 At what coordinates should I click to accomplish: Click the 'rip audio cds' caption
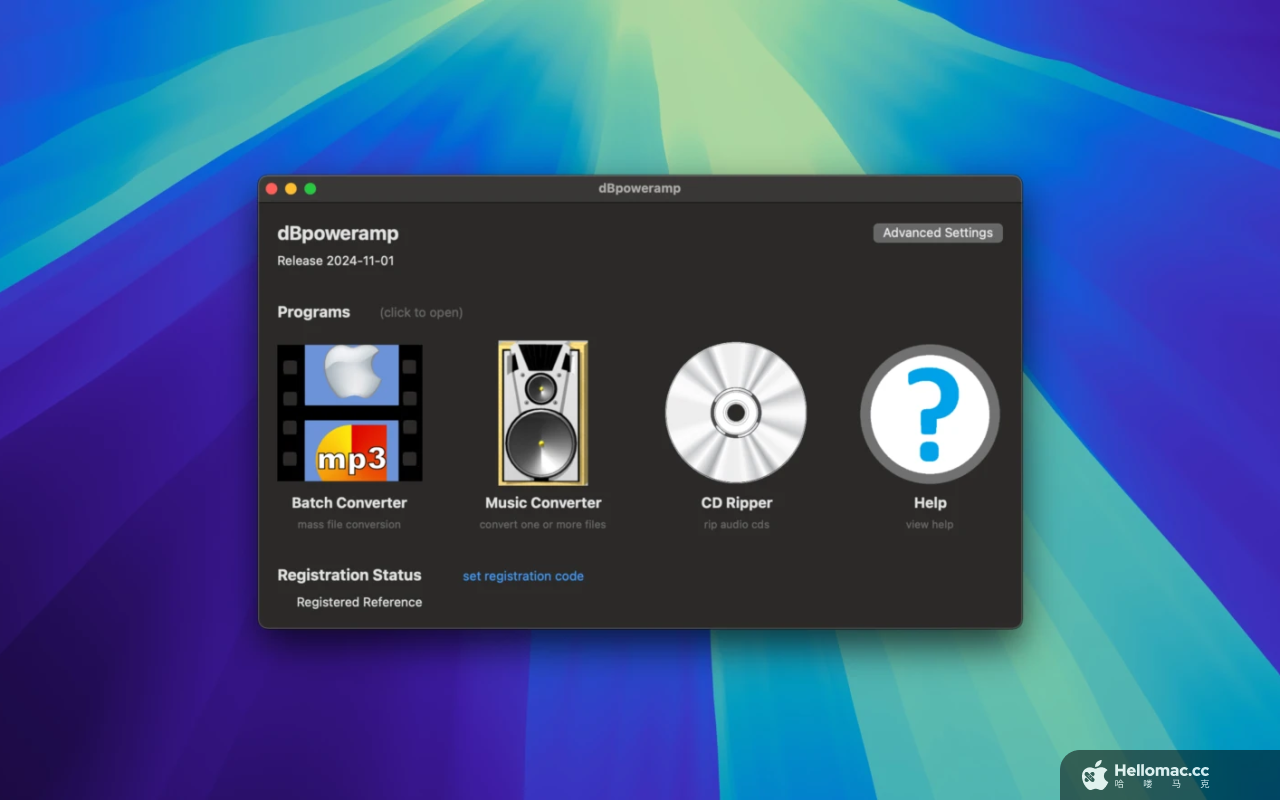737,524
